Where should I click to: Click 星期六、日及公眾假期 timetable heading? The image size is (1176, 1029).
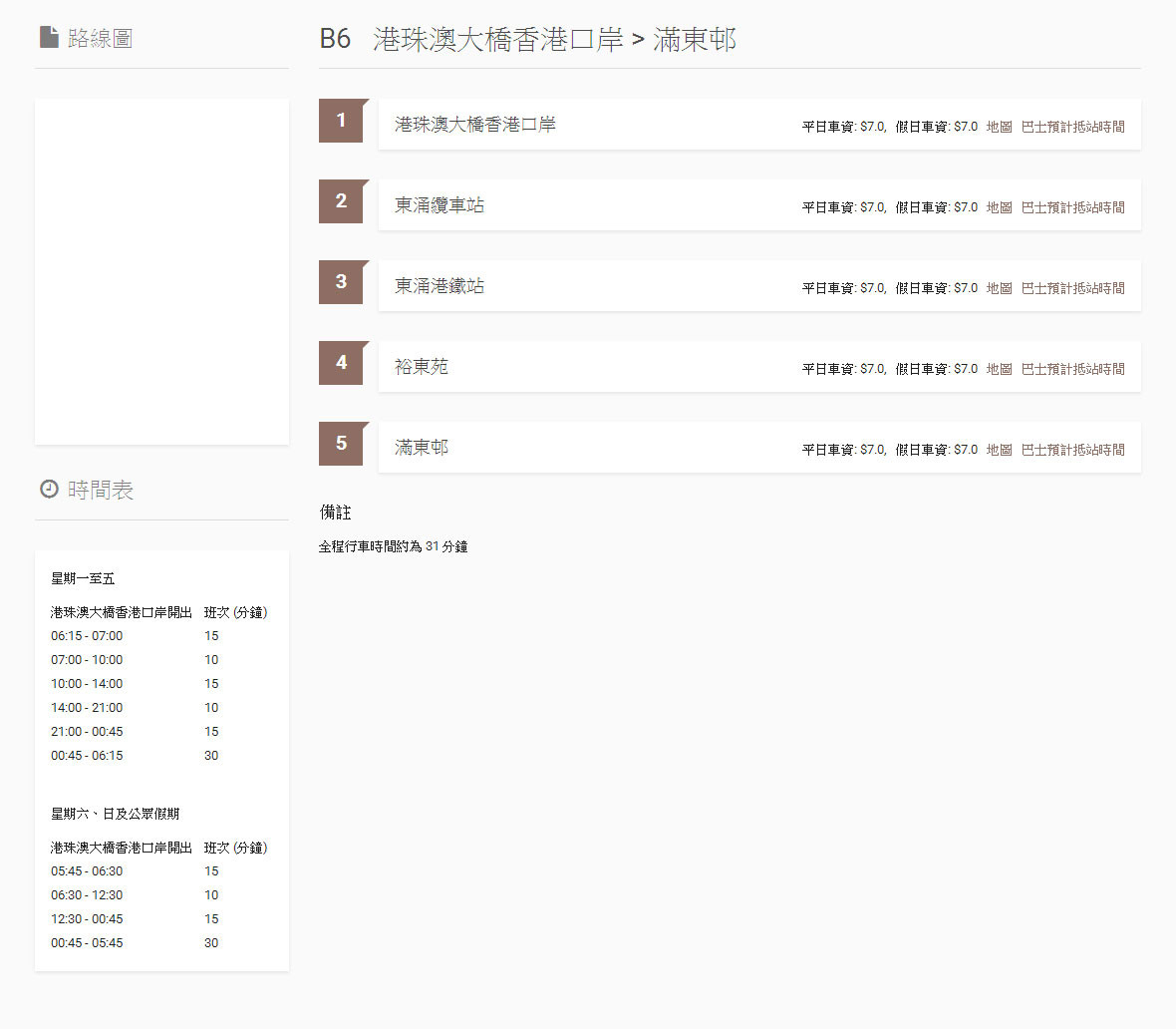click(115, 814)
